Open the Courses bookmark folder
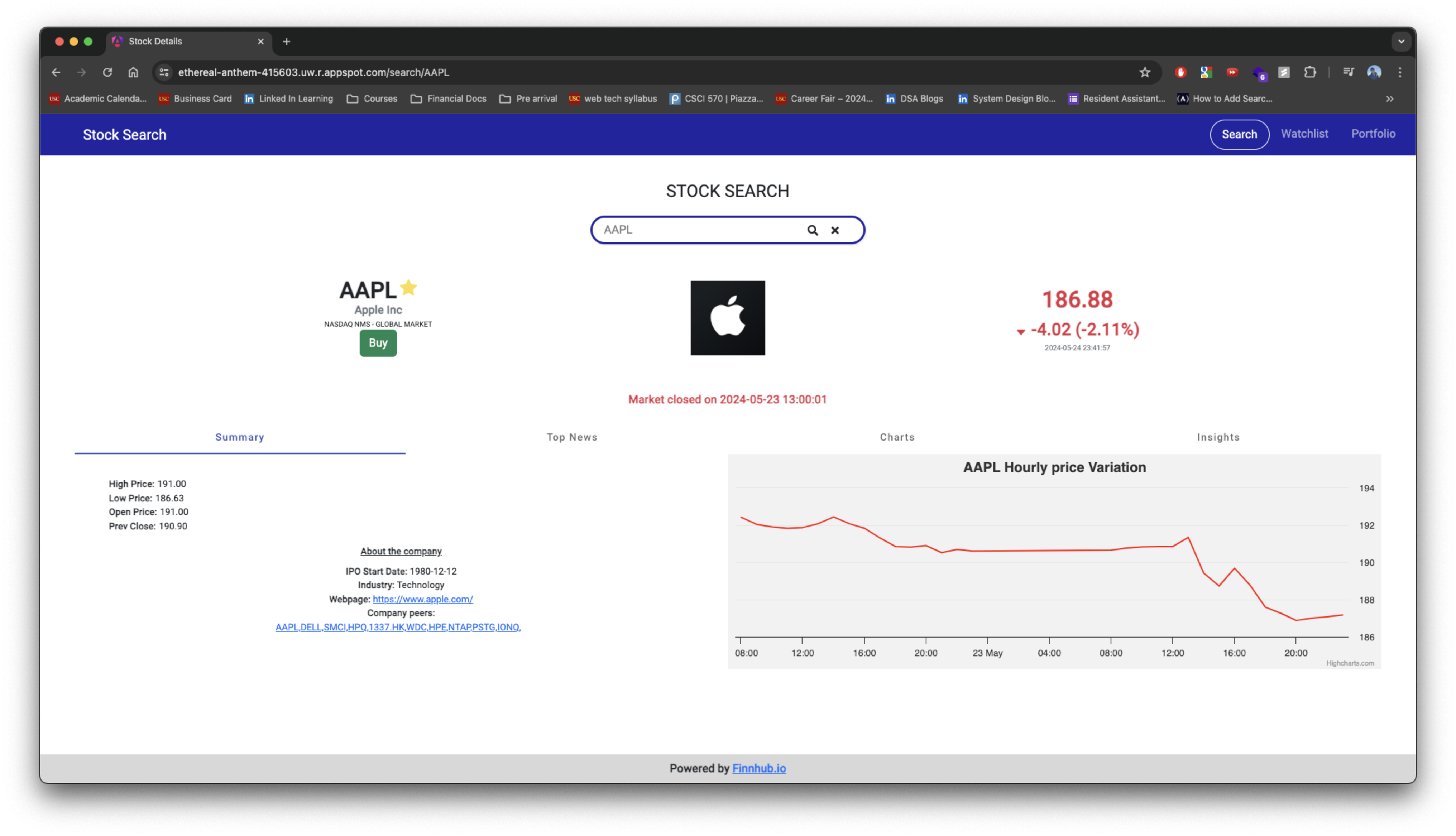 pos(372,99)
